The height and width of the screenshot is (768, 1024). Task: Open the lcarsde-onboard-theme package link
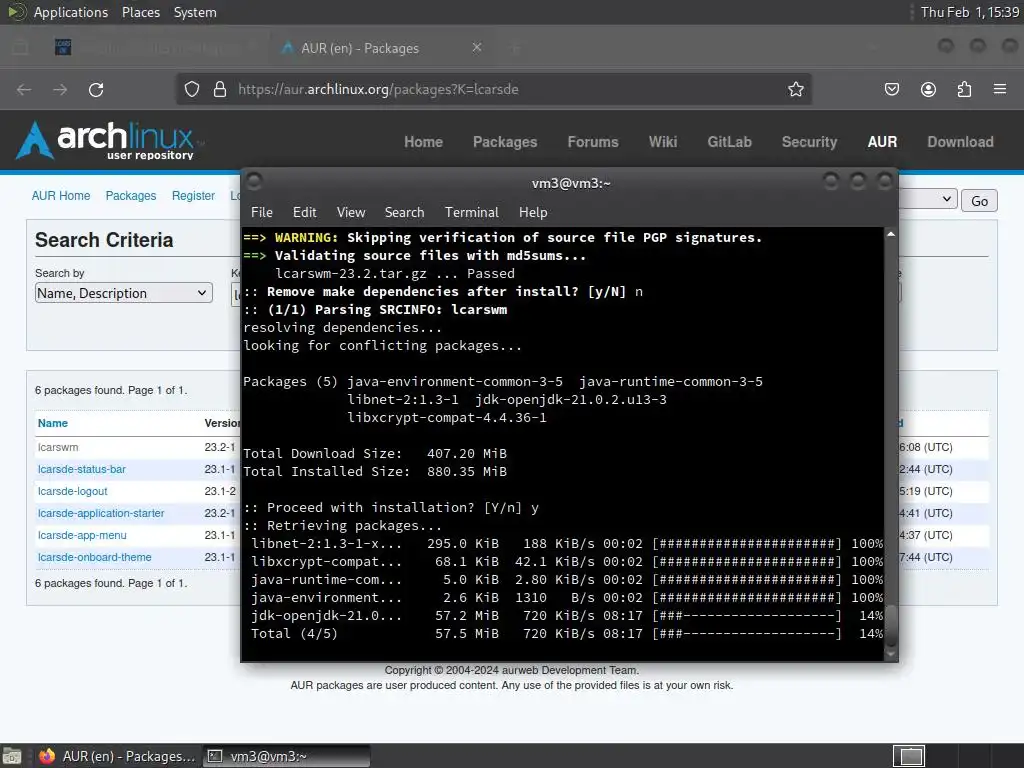tap(95, 557)
